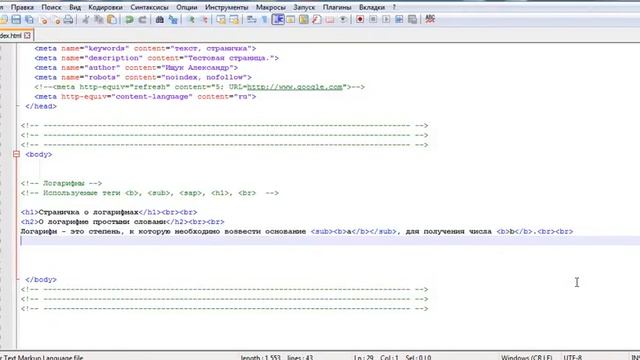Toggle Show All Characters icon
Viewport: 640px width, 360px height.
point(264,19)
